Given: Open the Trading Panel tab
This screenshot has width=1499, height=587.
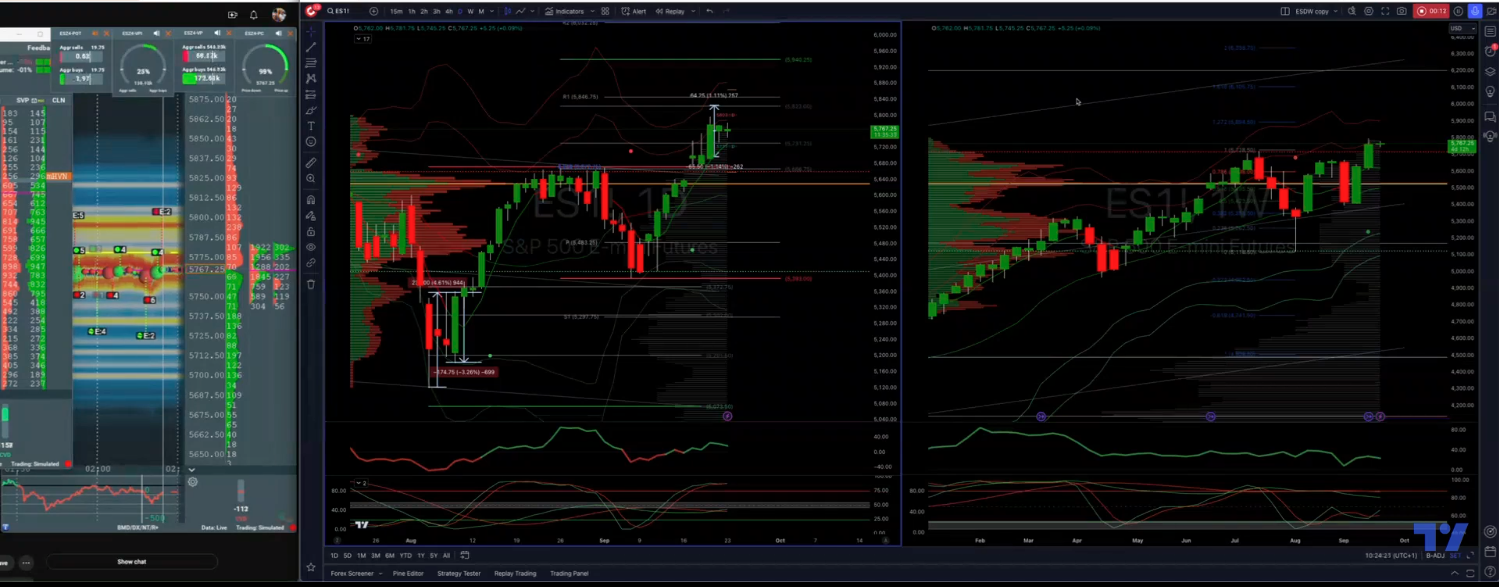Looking at the screenshot, I should (x=569, y=574).
